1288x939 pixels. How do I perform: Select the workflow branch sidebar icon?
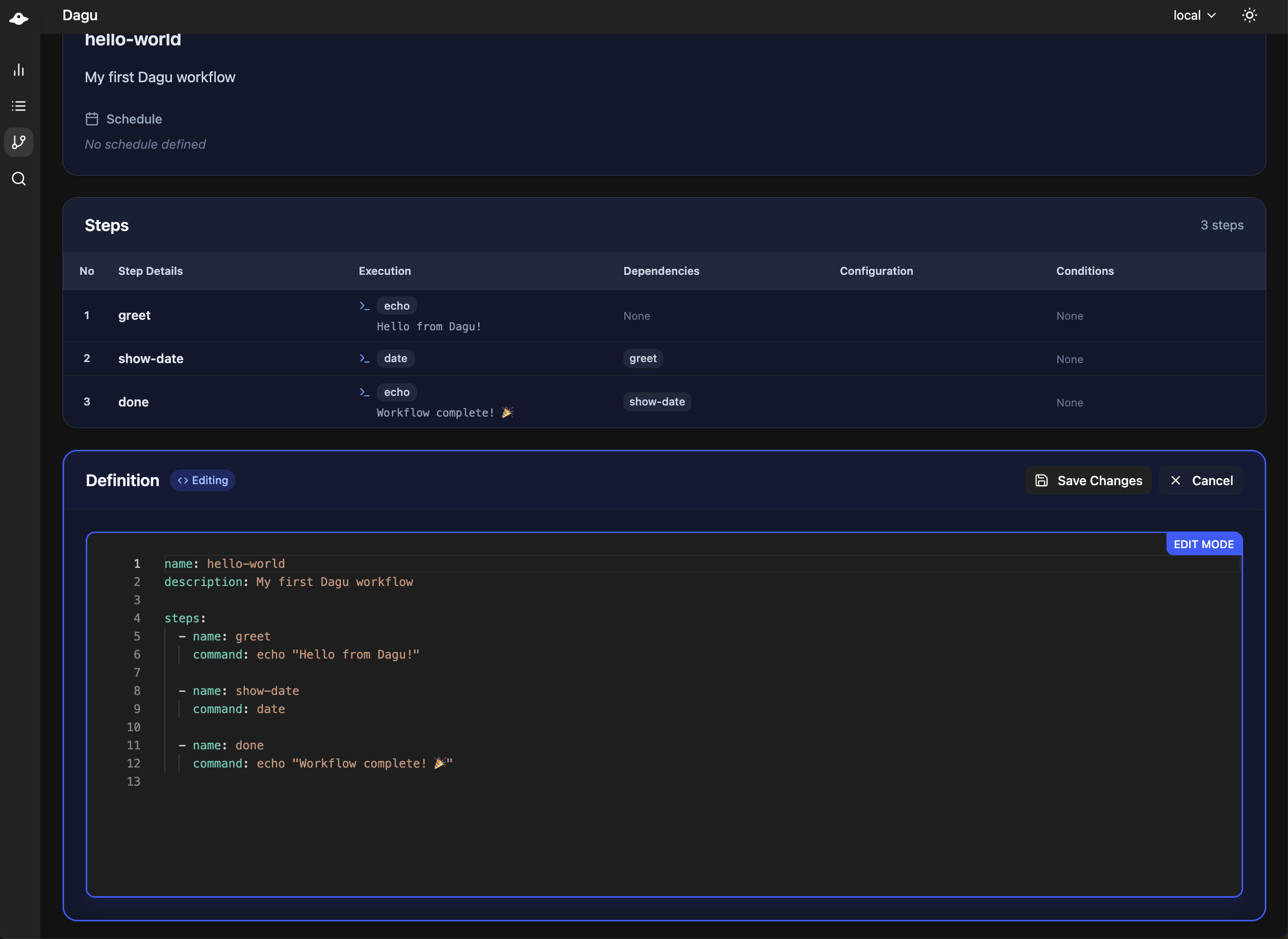tap(19, 142)
